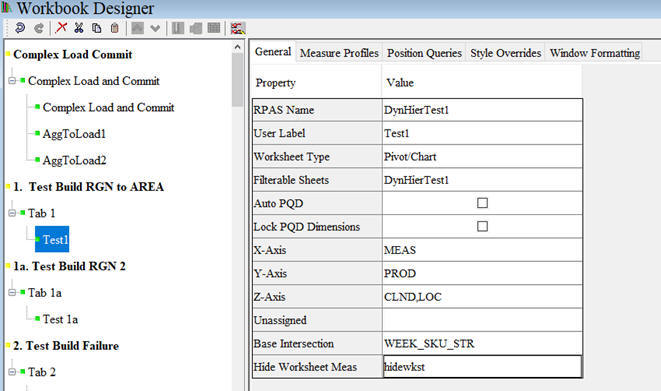This screenshot has height=391, width=661.
Task: Click the Hide Worksheet Meas field hidewkst
Action: tap(482, 367)
